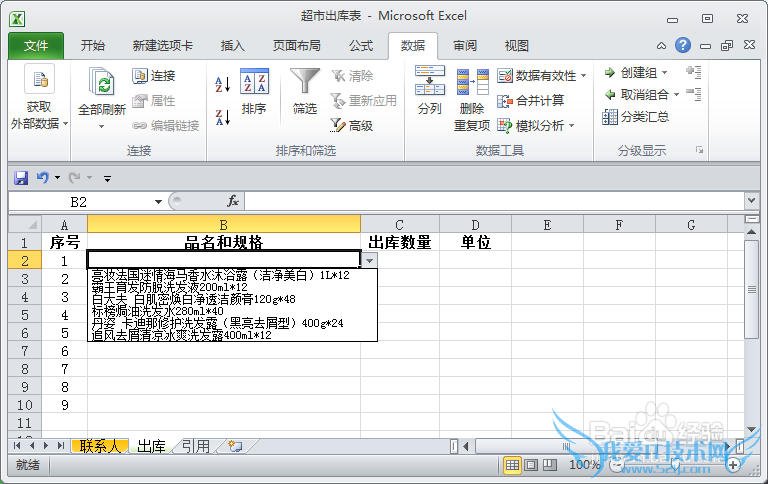Image resolution: width=768 pixels, height=484 pixels.
Task: Select column C header
Action: tap(400, 225)
